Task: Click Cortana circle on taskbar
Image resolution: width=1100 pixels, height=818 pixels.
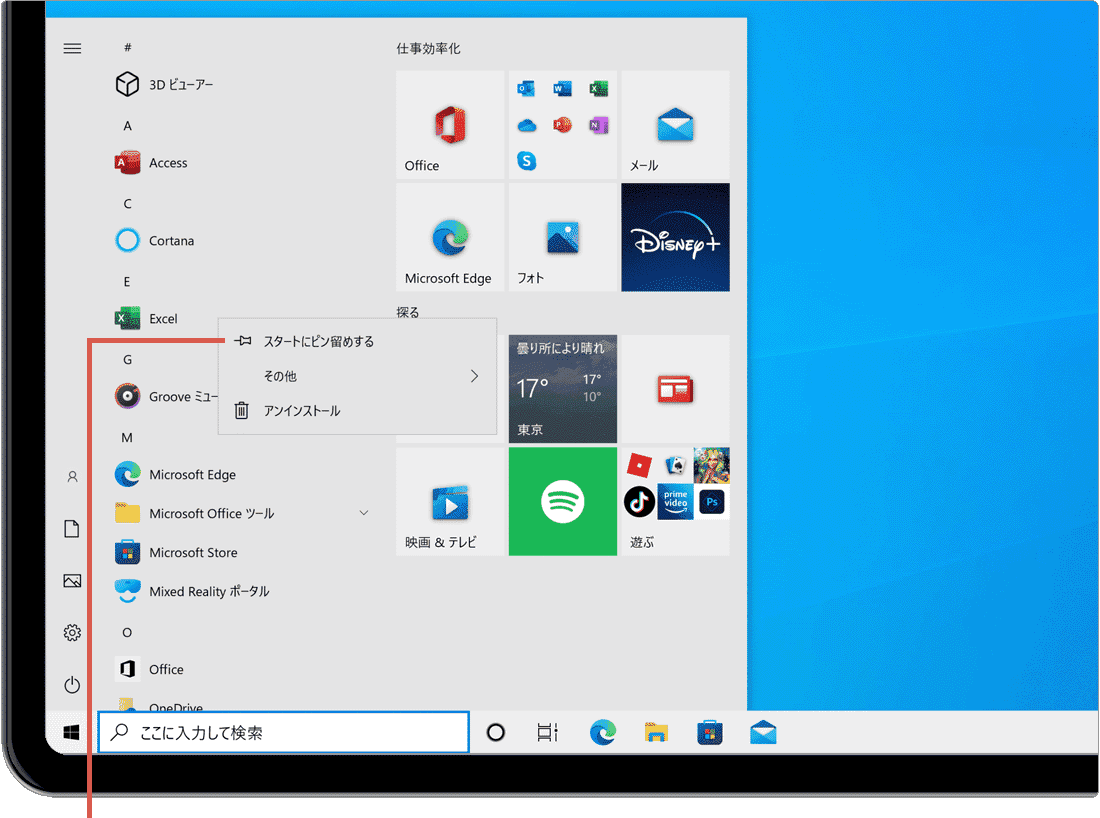Action: pyautogui.click(x=496, y=732)
